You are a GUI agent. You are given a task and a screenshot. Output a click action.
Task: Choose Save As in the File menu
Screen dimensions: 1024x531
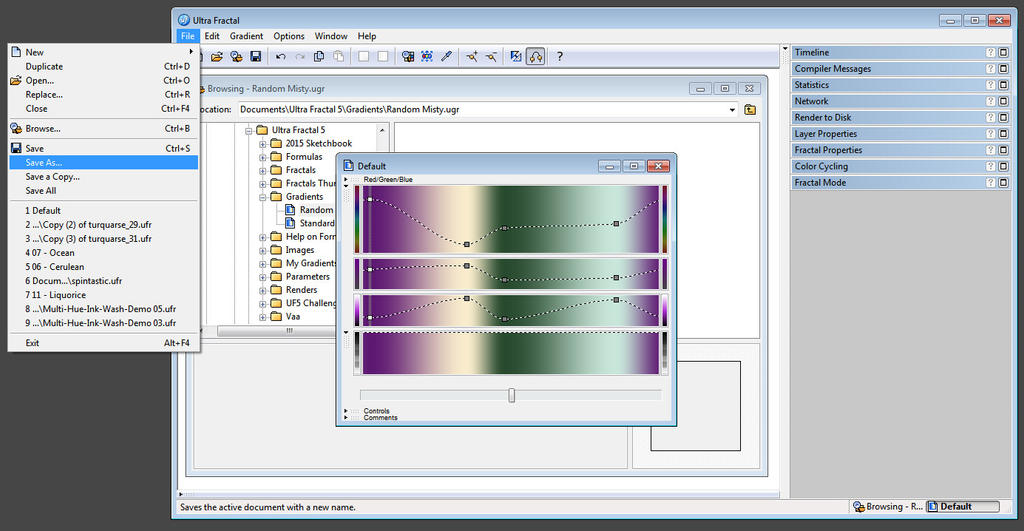click(44, 162)
